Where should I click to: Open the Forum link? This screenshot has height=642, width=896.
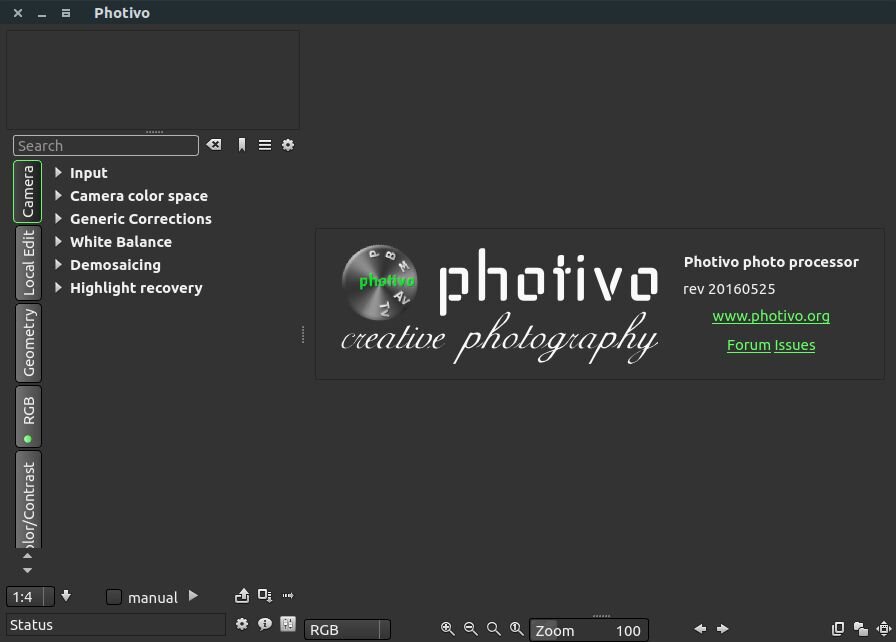(x=749, y=345)
